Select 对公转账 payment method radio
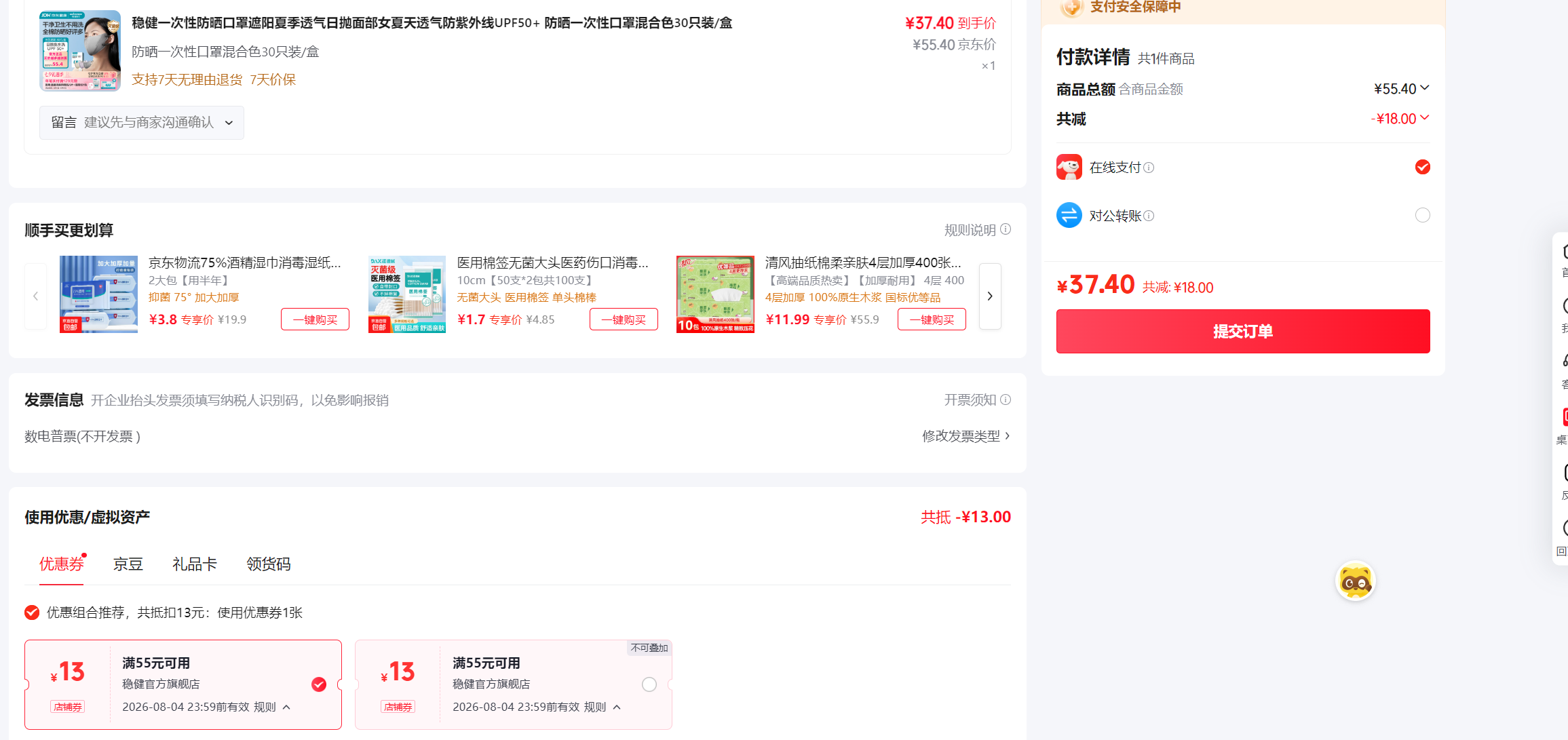This screenshot has height=740, width=1568. tap(1423, 215)
